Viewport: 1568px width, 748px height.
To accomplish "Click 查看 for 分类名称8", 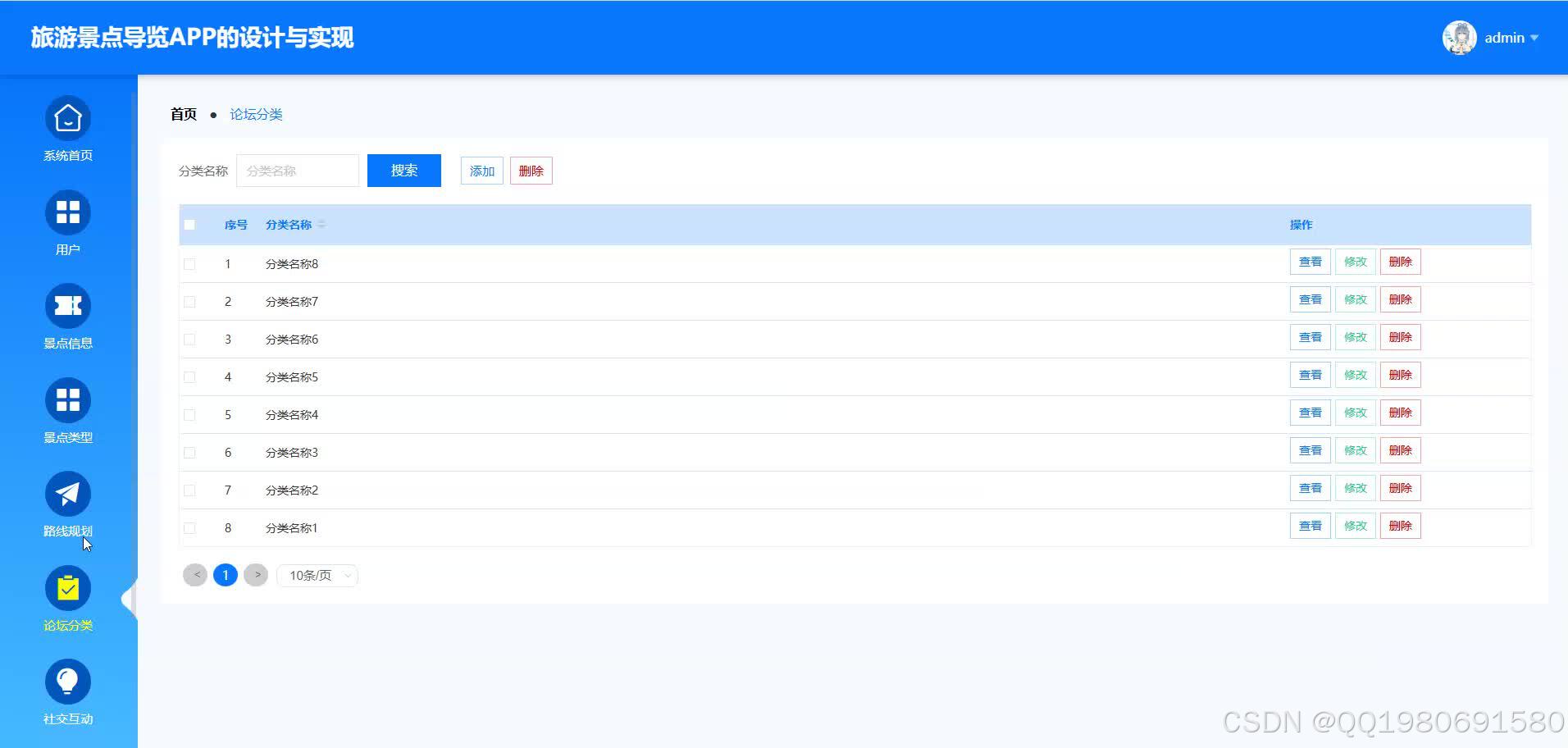I will pyautogui.click(x=1310, y=262).
